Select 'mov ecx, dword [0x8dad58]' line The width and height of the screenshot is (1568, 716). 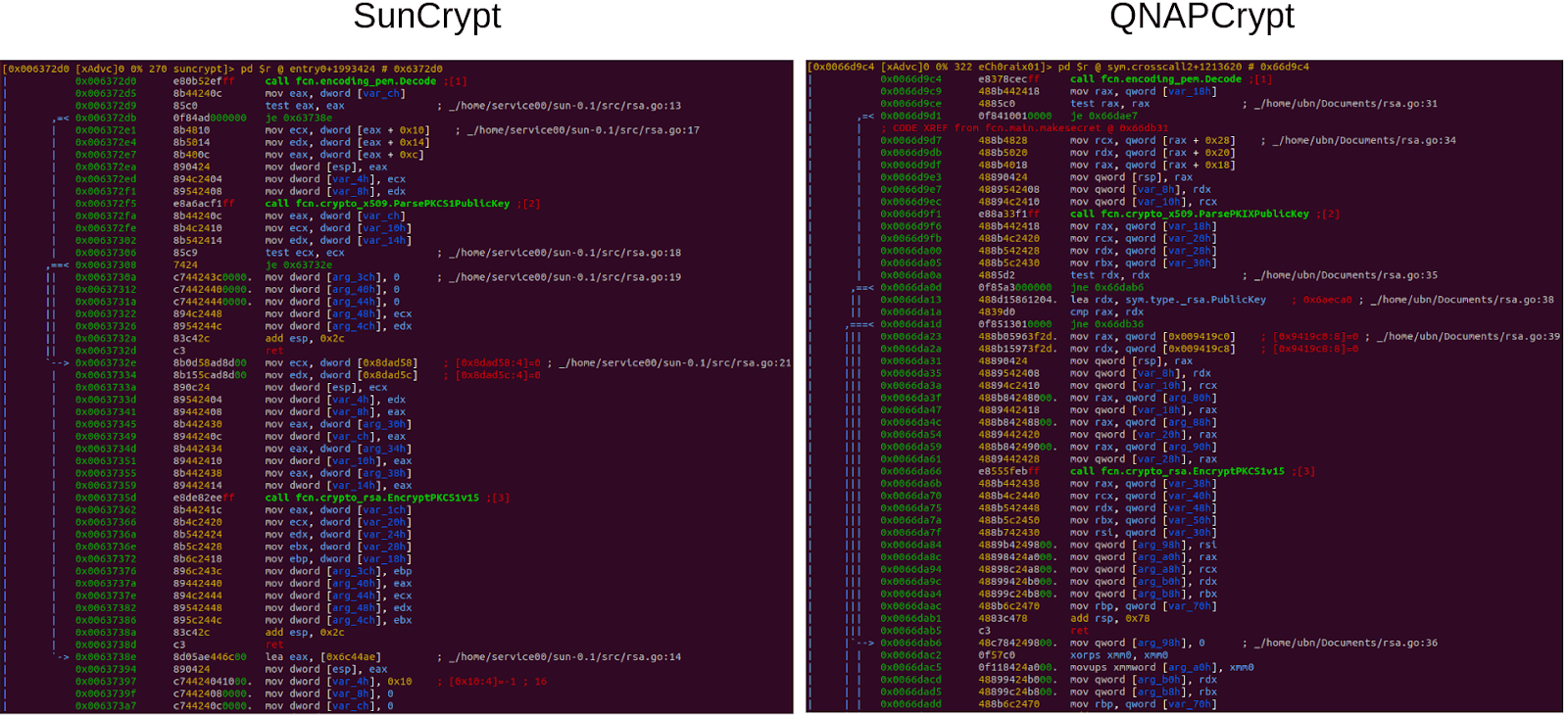pos(341,363)
